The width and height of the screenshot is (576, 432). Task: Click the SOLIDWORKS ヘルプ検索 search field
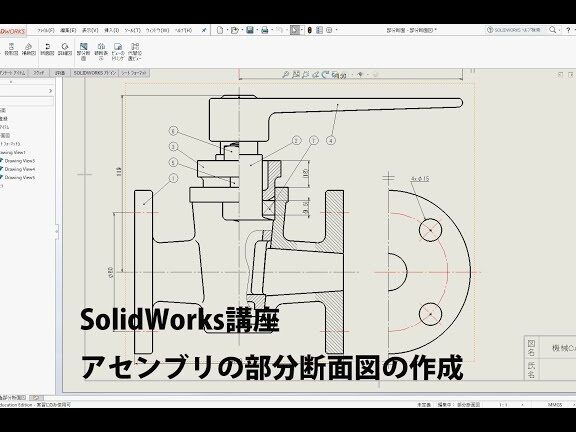pyautogui.click(x=517, y=30)
